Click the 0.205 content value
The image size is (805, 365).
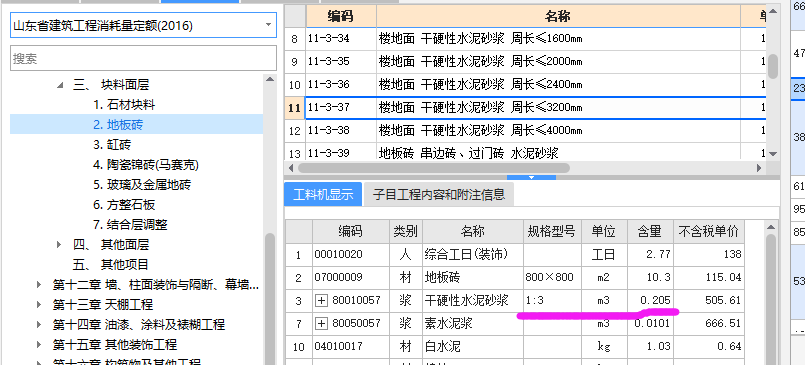(x=650, y=300)
